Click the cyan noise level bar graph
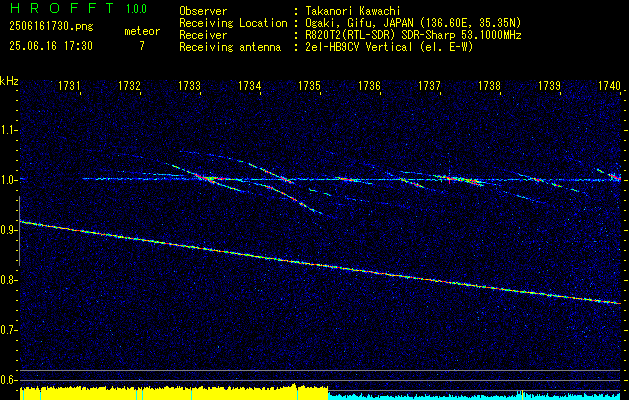Viewport: 629px width, 400px height. point(475,396)
